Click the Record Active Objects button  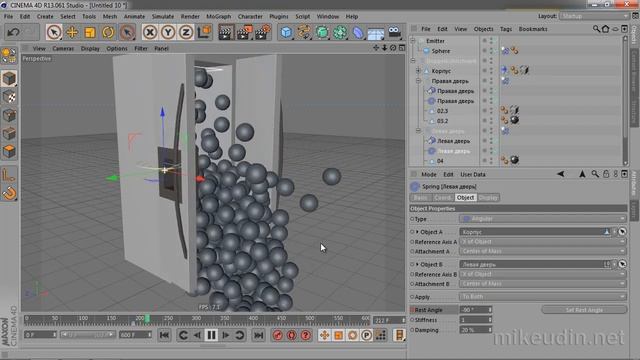[x=278, y=335]
